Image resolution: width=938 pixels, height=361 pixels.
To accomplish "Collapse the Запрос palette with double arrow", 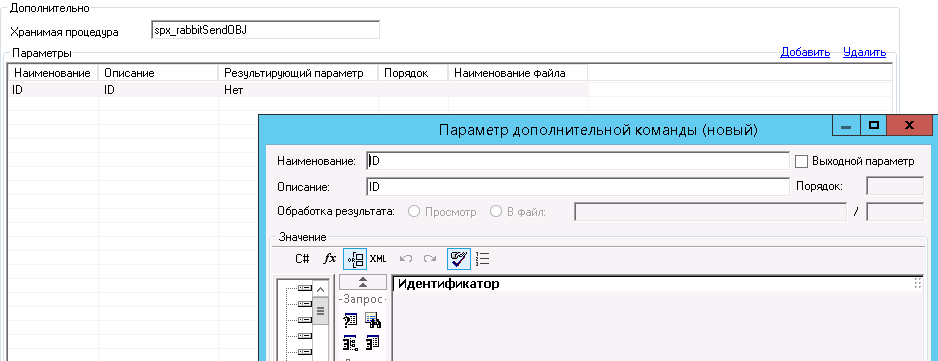I will (363, 283).
